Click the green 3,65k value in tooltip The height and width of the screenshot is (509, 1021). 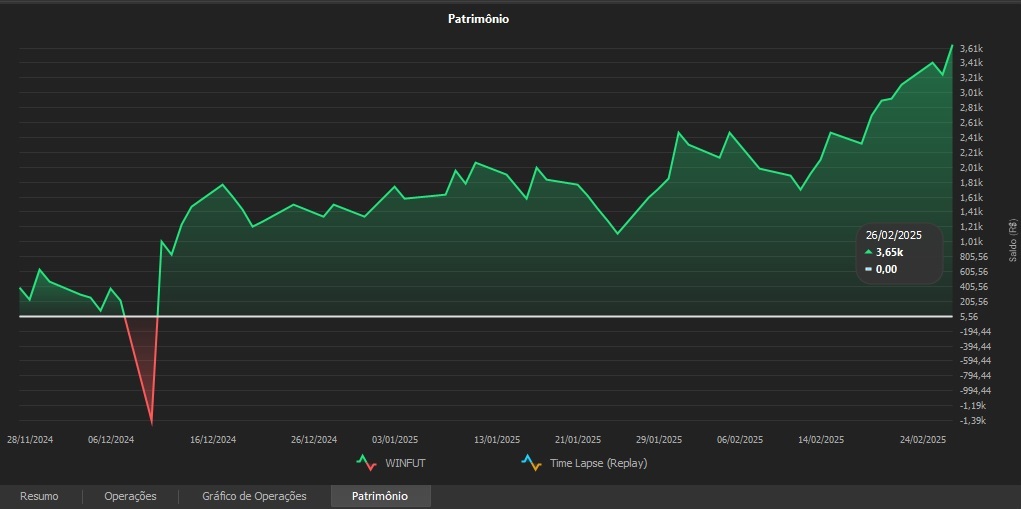(x=886, y=252)
